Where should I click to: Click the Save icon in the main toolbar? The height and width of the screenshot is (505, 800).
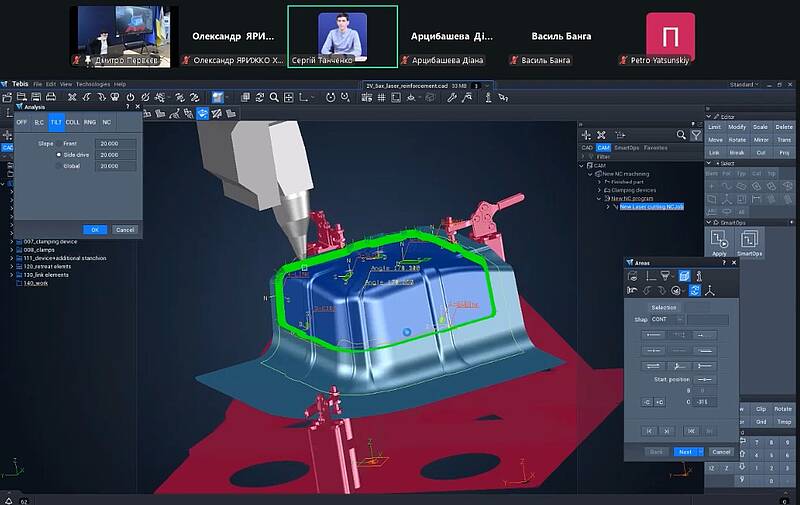pyautogui.click(x=38, y=98)
